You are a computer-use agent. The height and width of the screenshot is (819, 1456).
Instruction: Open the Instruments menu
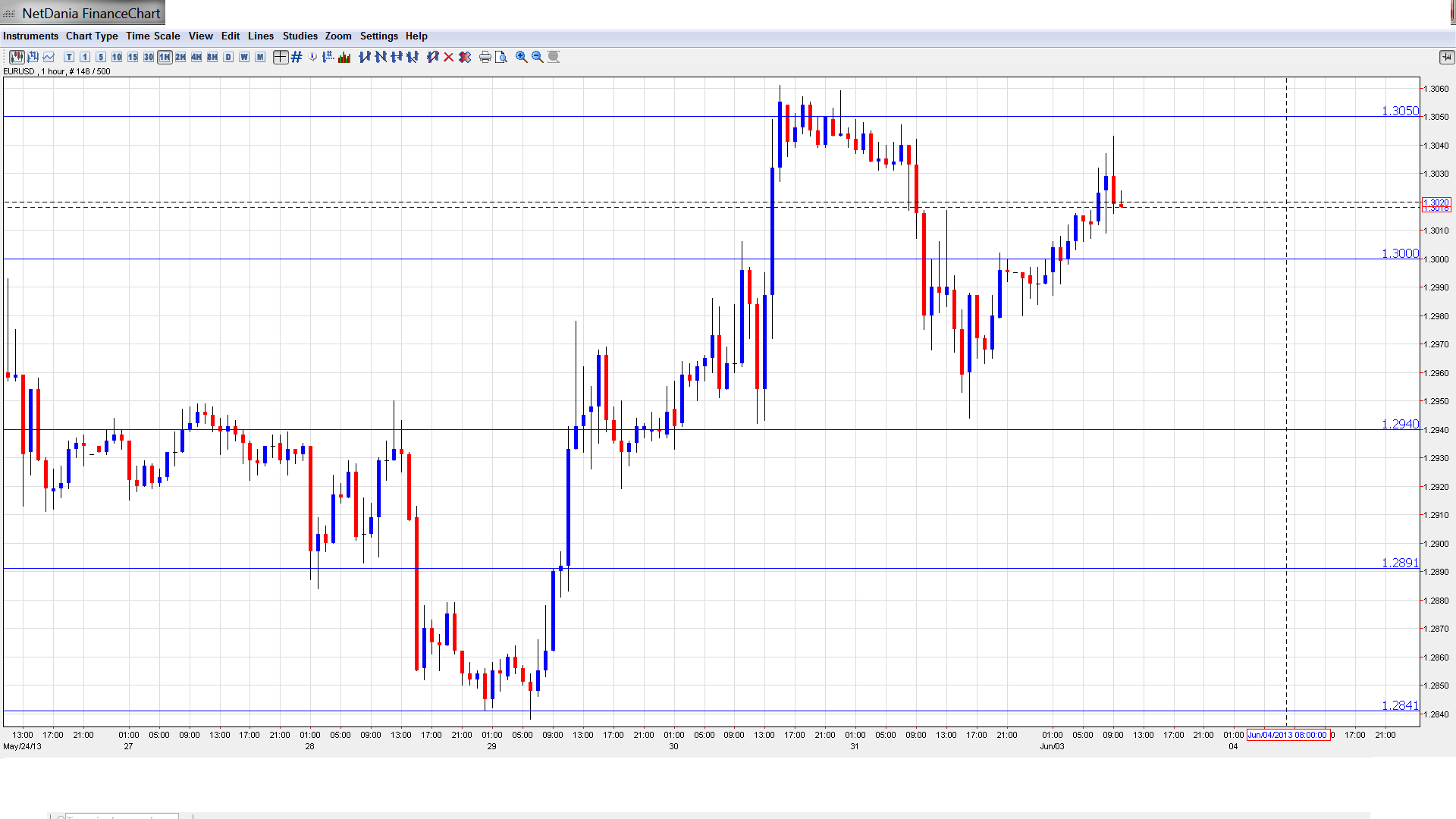point(30,36)
